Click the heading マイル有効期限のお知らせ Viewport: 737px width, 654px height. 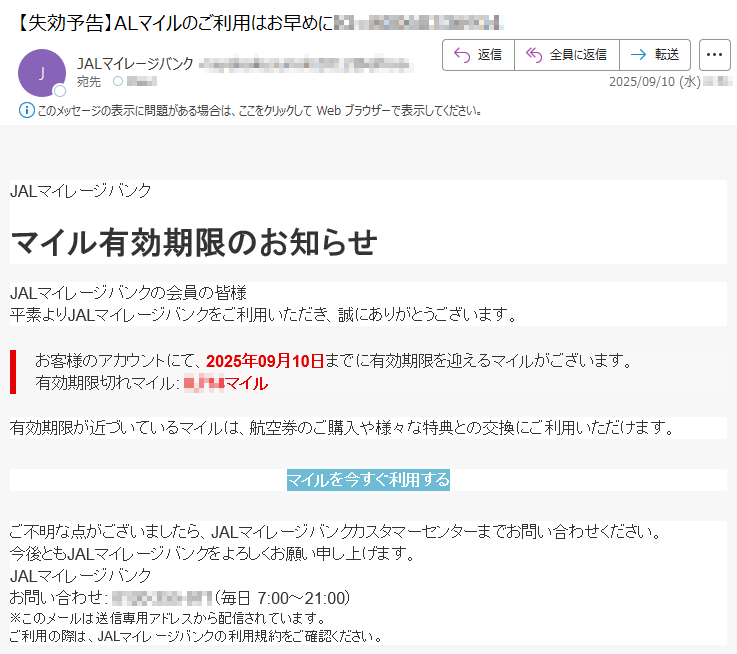(194, 243)
